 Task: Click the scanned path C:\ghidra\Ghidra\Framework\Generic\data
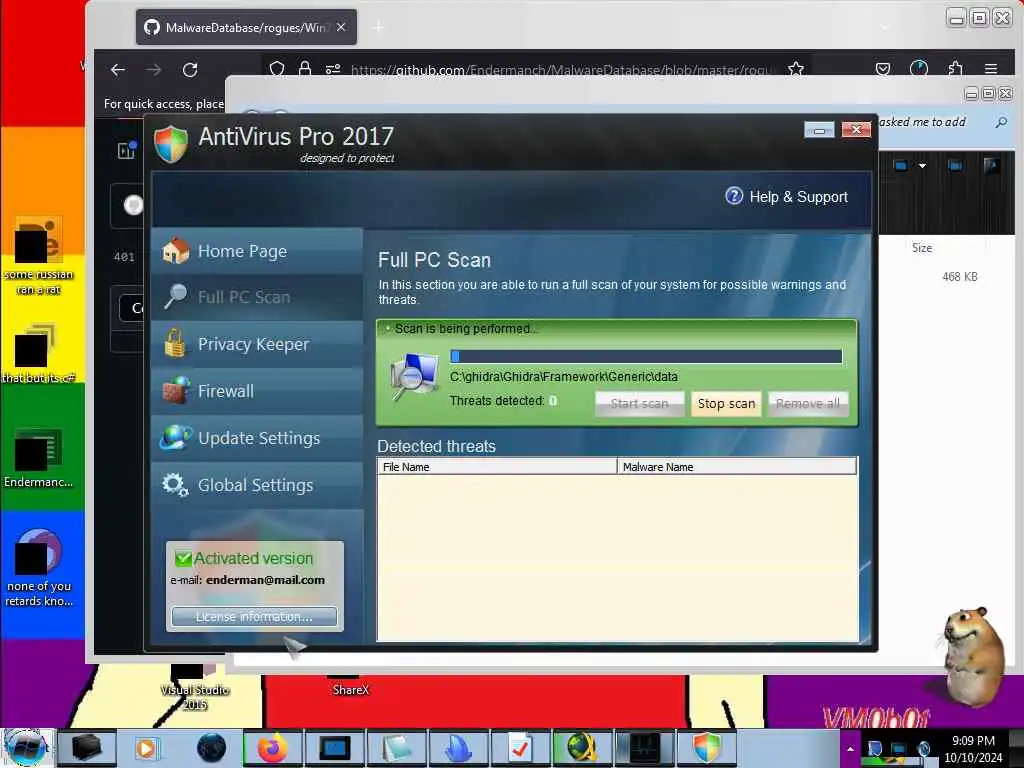point(564,377)
